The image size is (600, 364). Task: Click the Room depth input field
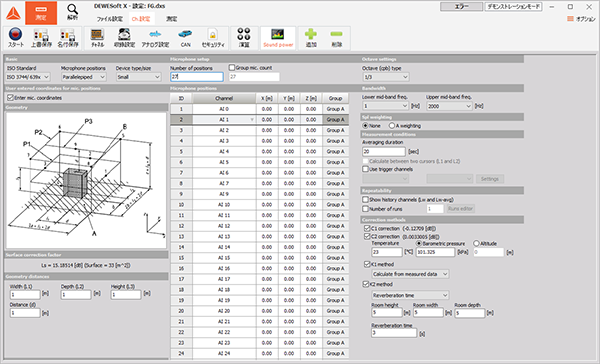coord(470,313)
